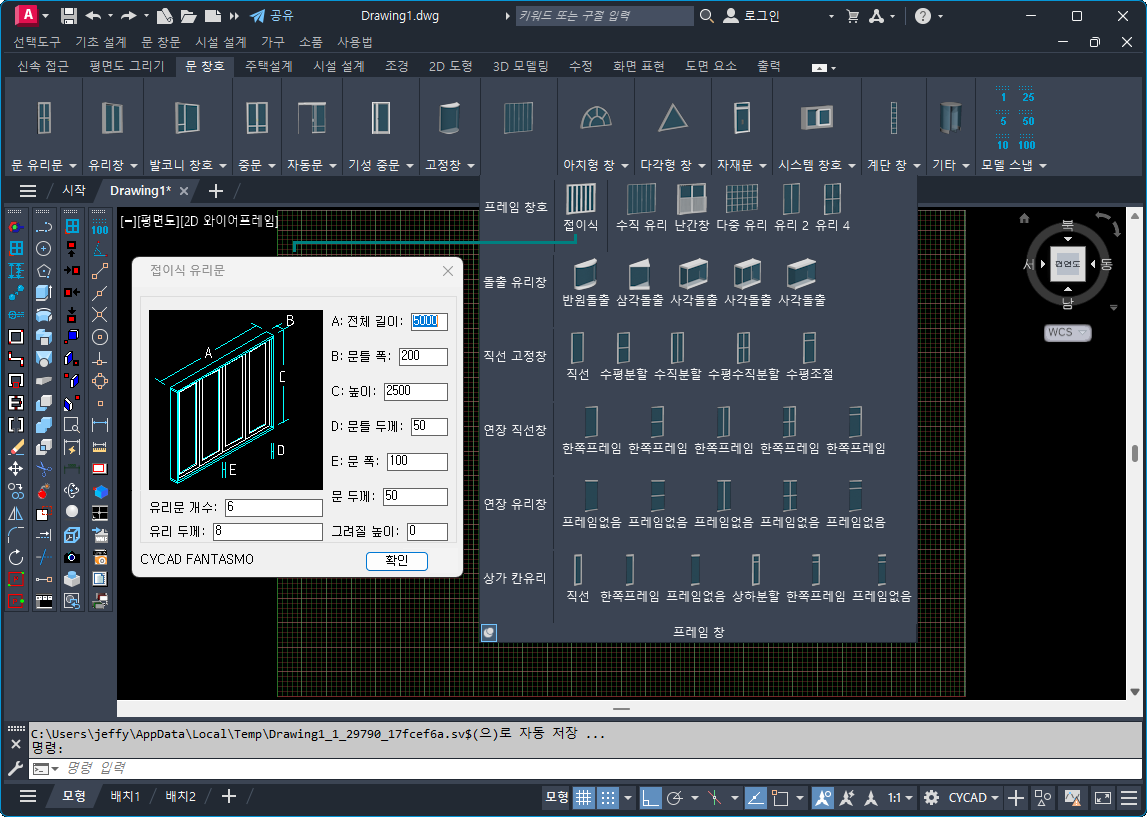Click the 난간창 railing window icon
The height and width of the screenshot is (817, 1147).
[x=691, y=199]
